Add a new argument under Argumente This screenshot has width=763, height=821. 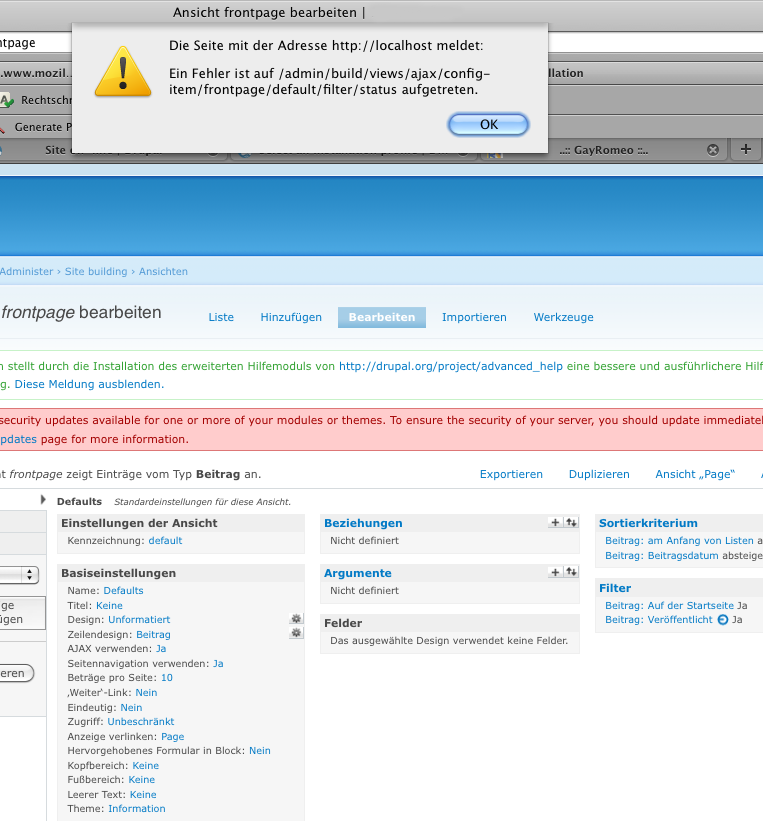coord(555,572)
